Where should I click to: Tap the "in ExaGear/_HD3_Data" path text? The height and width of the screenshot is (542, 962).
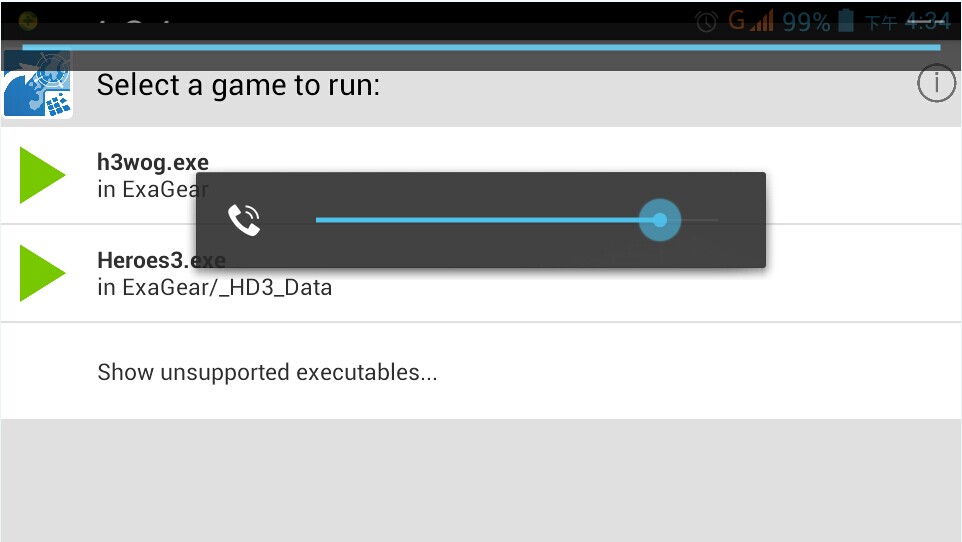215,287
